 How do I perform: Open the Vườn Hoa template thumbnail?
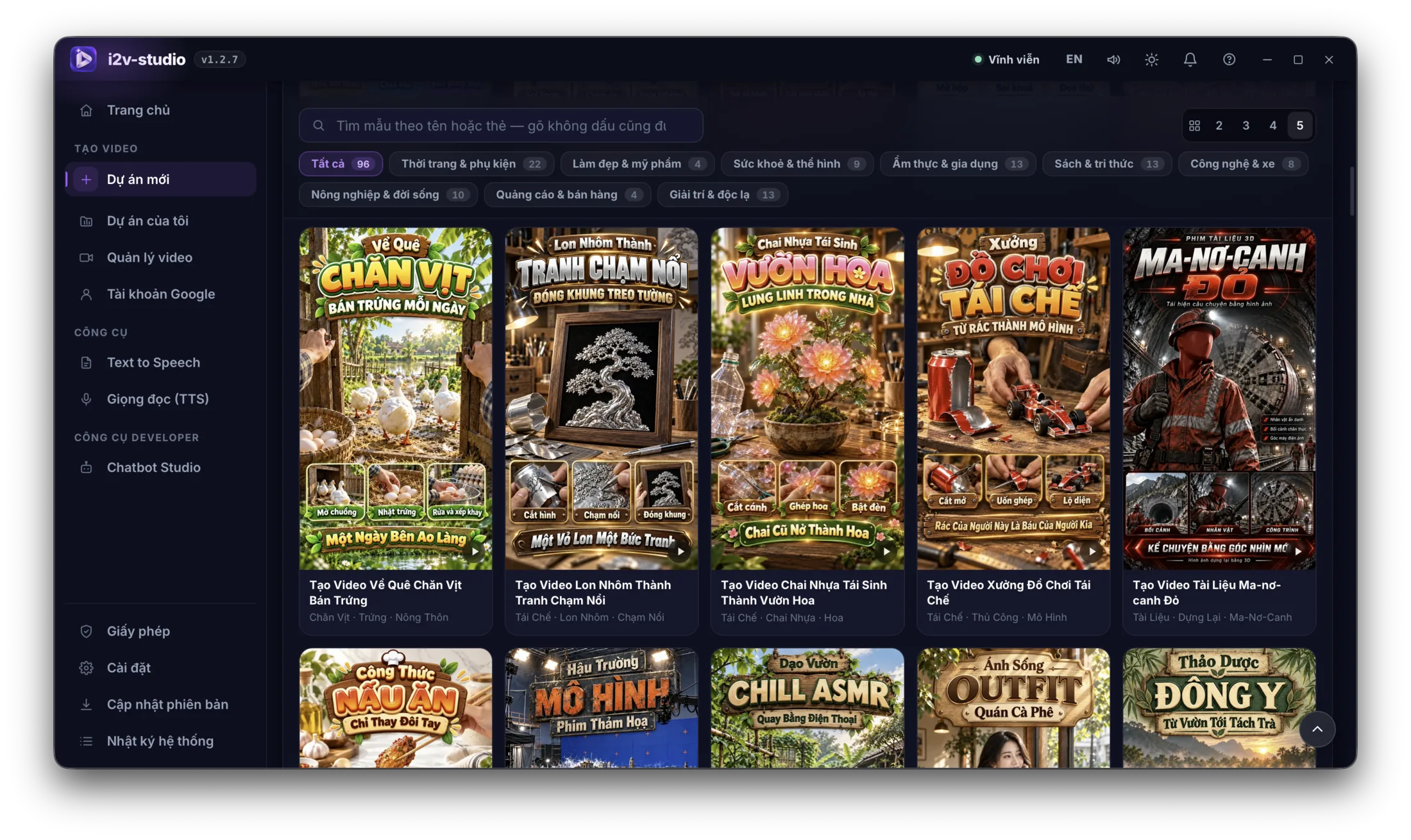coord(807,399)
